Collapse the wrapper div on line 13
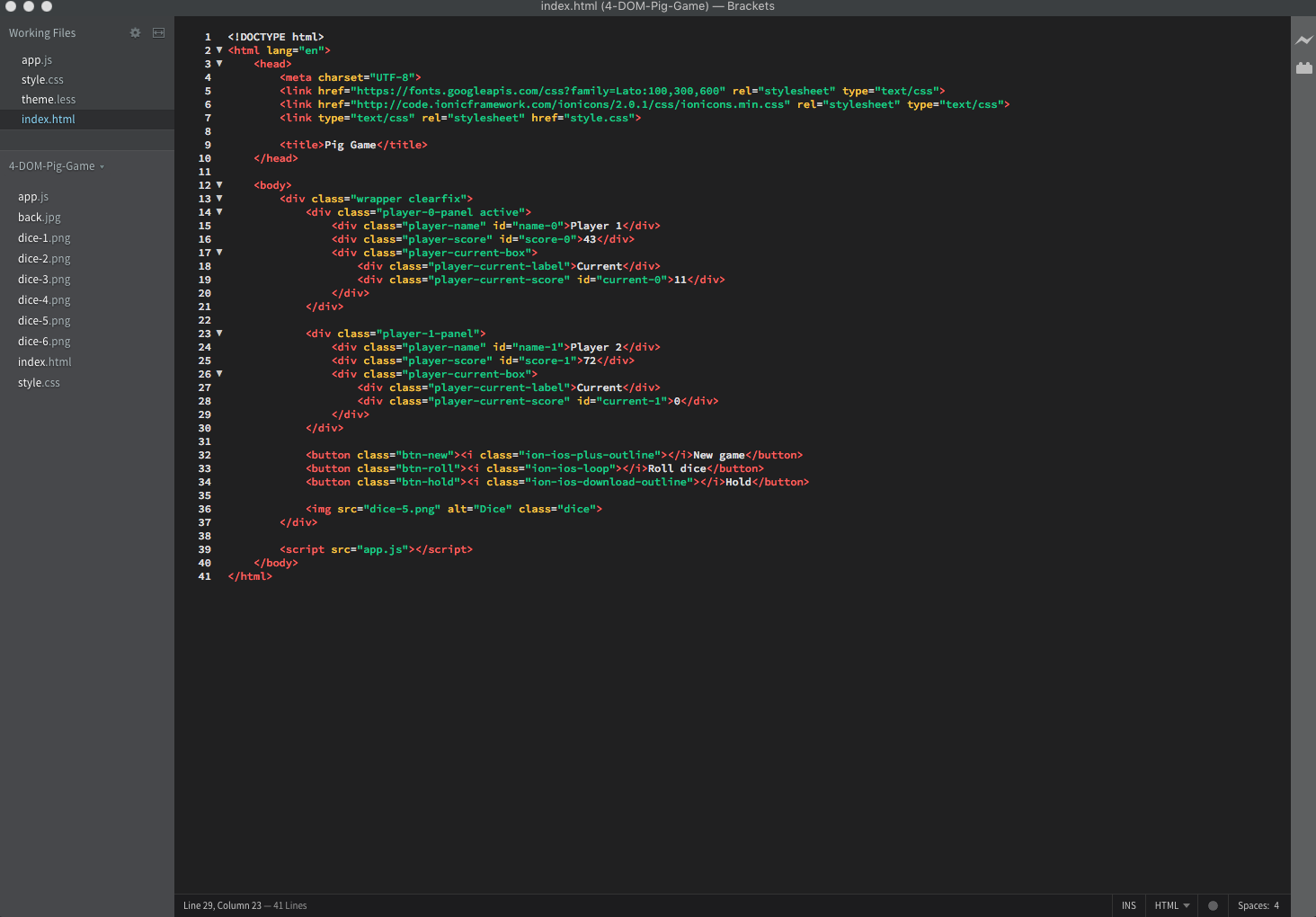The height and width of the screenshot is (917, 1316). click(x=219, y=199)
